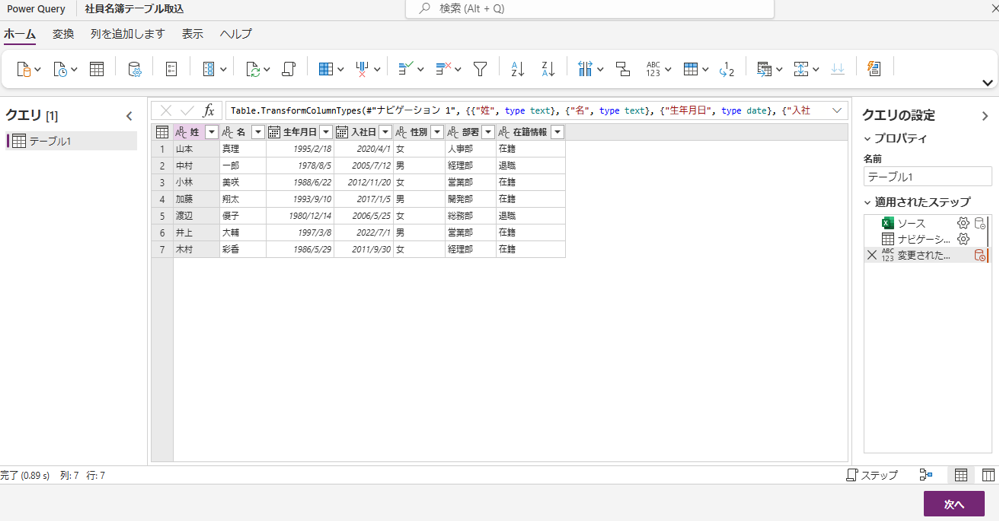Click the formula bar fx icon
The height and width of the screenshot is (521, 999).
[208, 111]
